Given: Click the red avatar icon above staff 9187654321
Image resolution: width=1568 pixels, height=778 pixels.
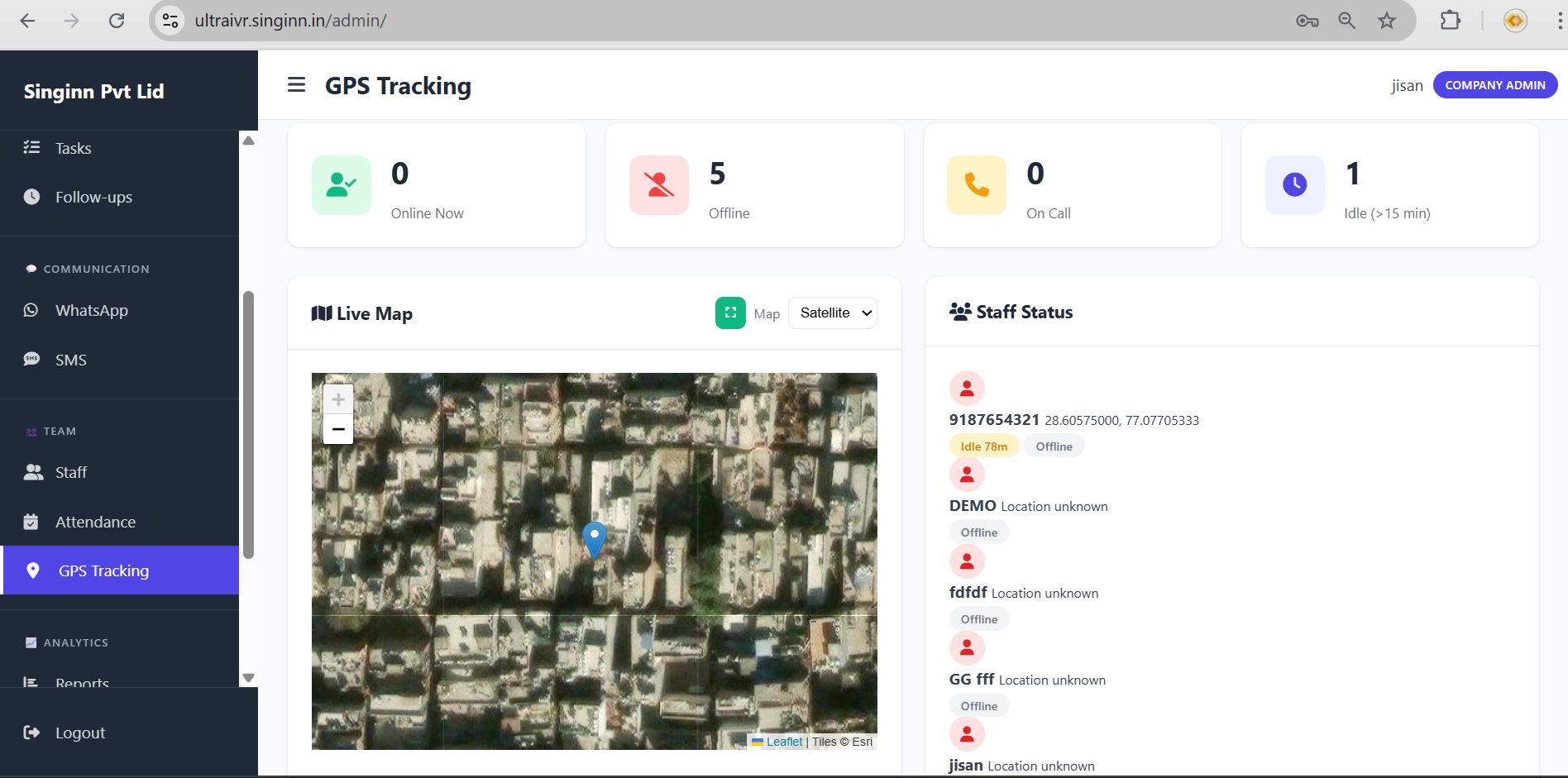Looking at the screenshot, I should [x=966, y=389].
